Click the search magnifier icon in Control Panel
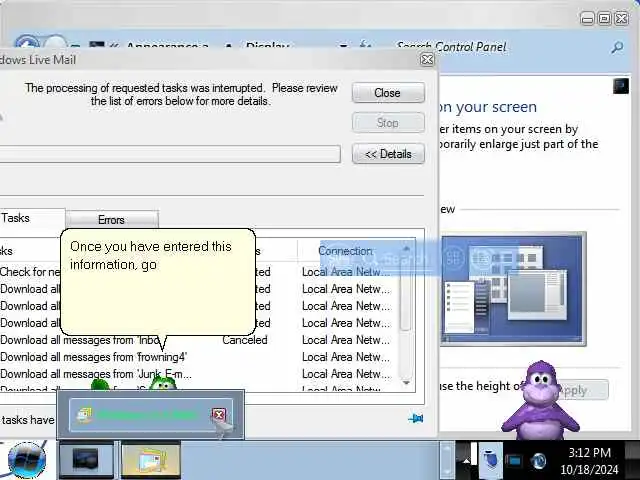 pyautogui.click(x=617, y=48)
